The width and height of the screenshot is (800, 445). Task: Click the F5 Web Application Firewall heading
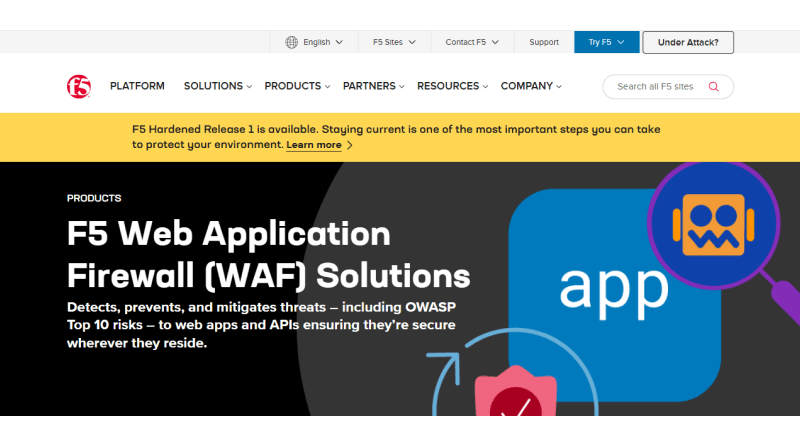point(268,255)
